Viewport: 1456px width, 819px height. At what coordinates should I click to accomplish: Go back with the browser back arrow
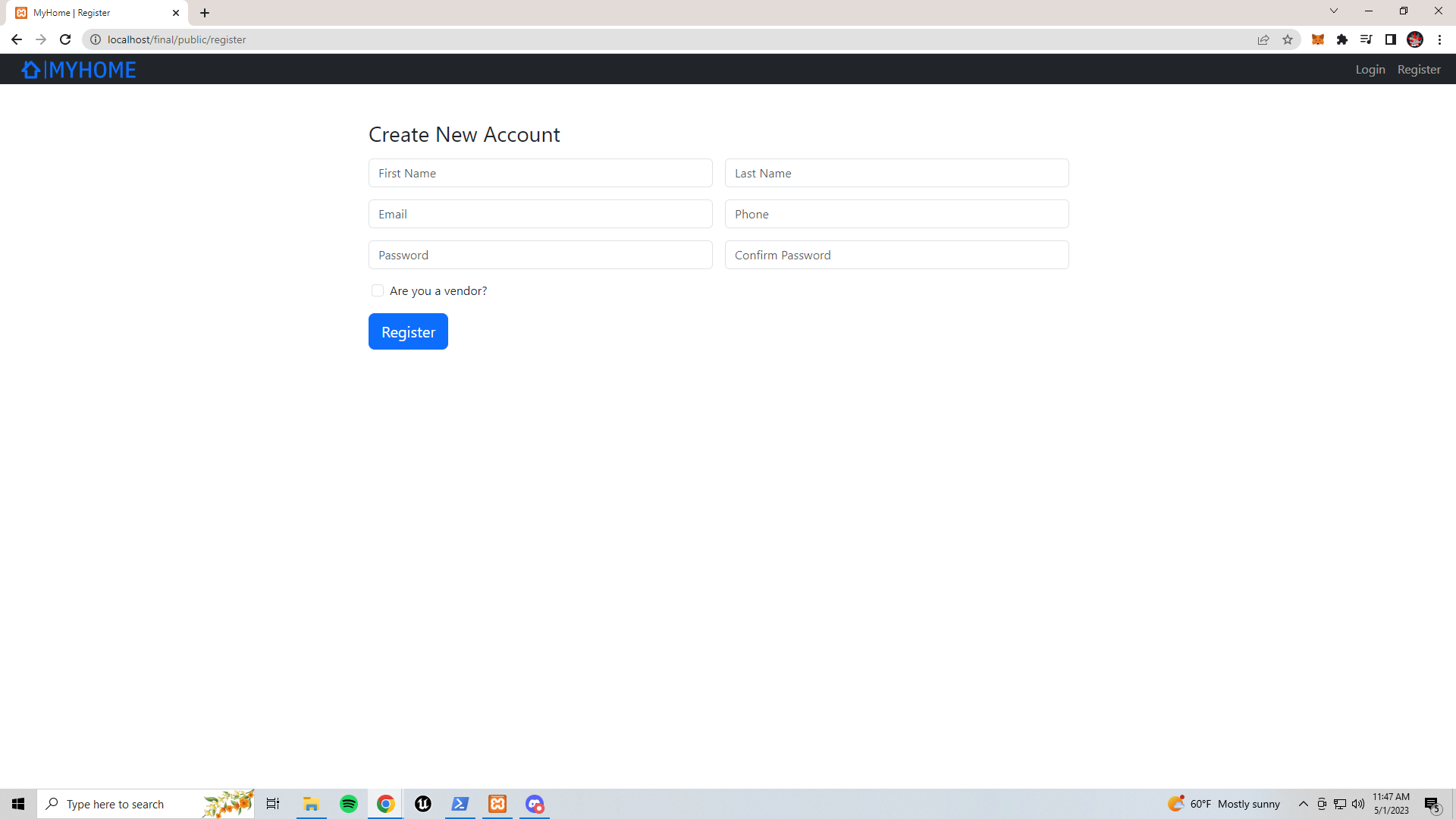[x=17, y=39]
